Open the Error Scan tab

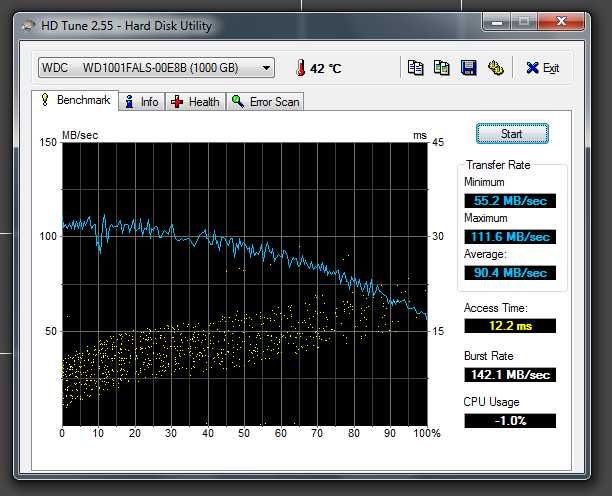265,102
